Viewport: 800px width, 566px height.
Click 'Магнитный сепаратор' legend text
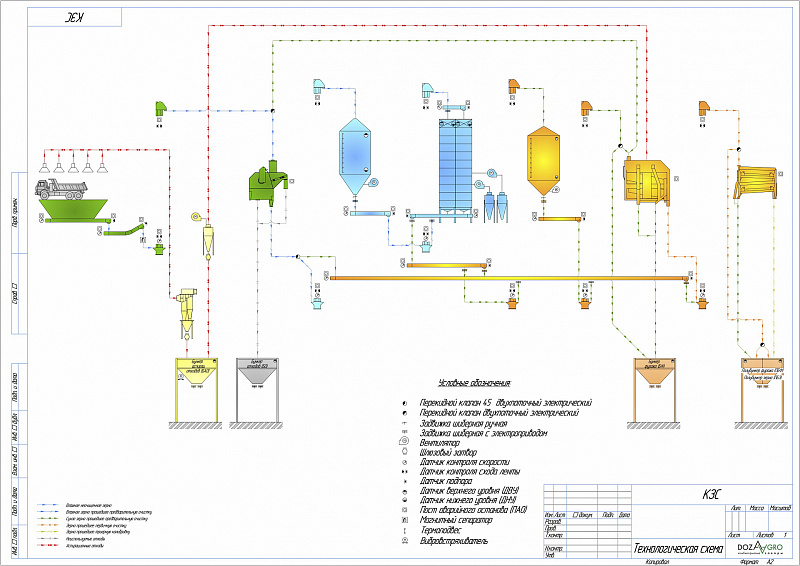(x=456, y=520)
